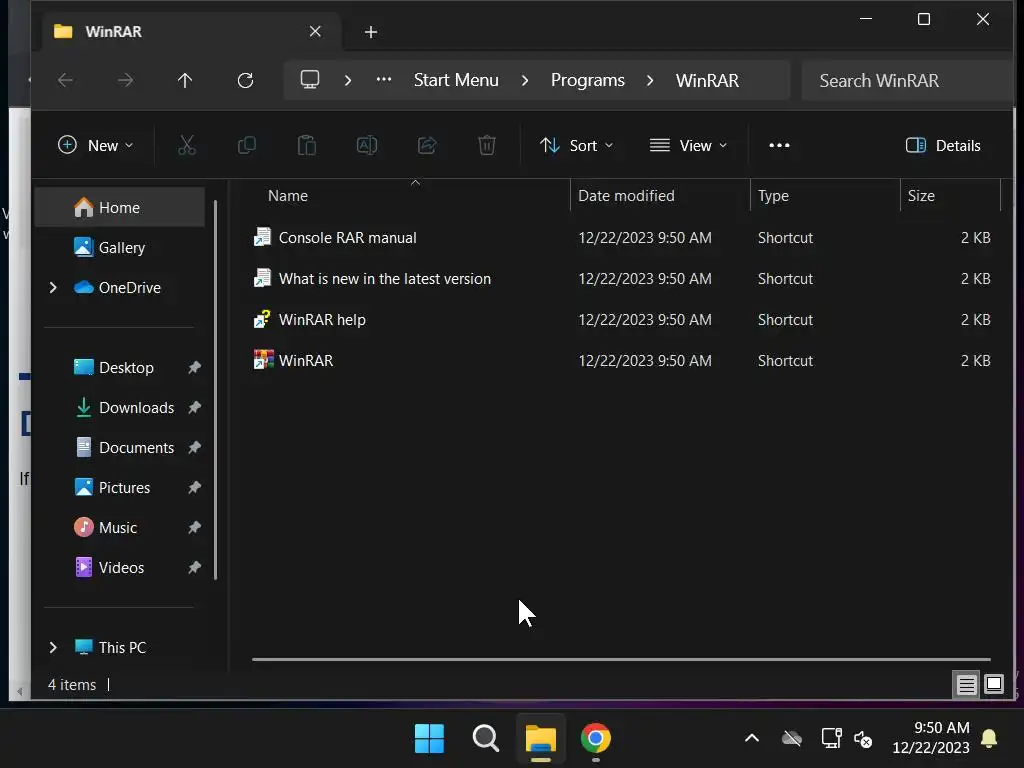Select the Console RAR manual file icon
This screenshot has width=1024, height=768.
point(263,237)
